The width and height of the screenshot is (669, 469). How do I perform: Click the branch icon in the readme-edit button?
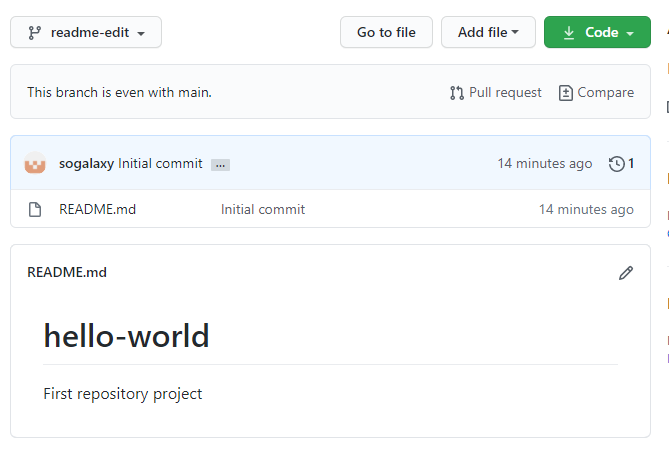[35, 33]
